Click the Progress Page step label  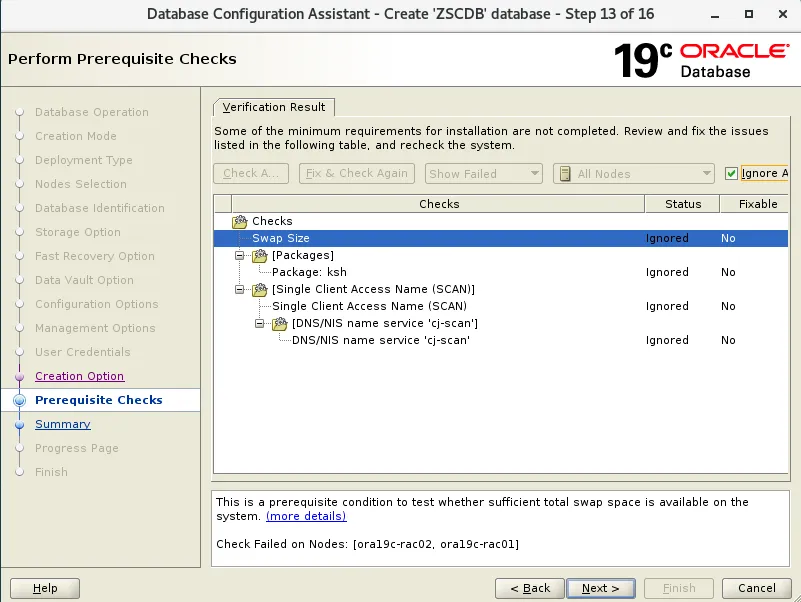pos(77,448)
